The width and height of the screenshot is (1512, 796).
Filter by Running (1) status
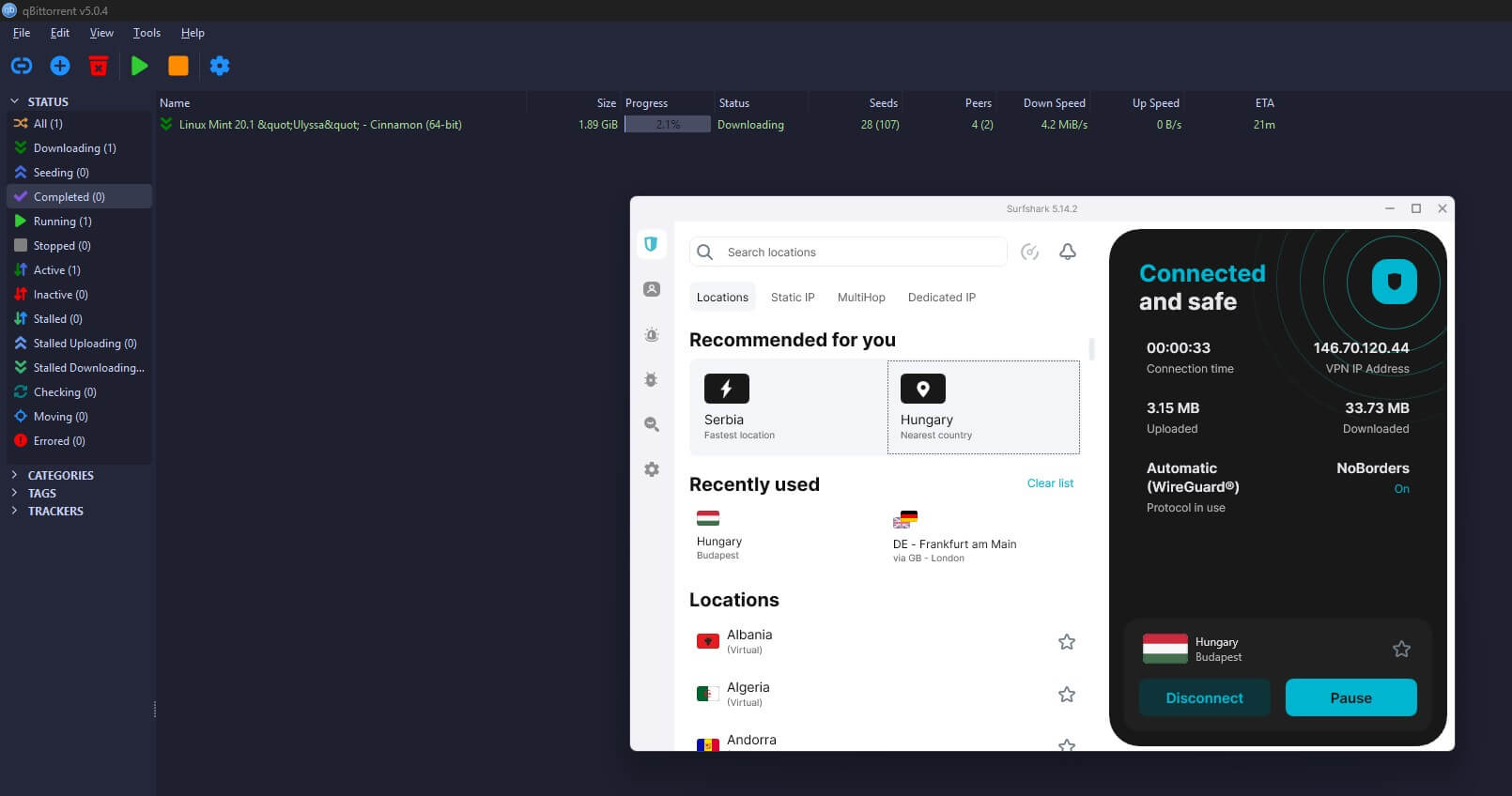(x=79, y=222)
